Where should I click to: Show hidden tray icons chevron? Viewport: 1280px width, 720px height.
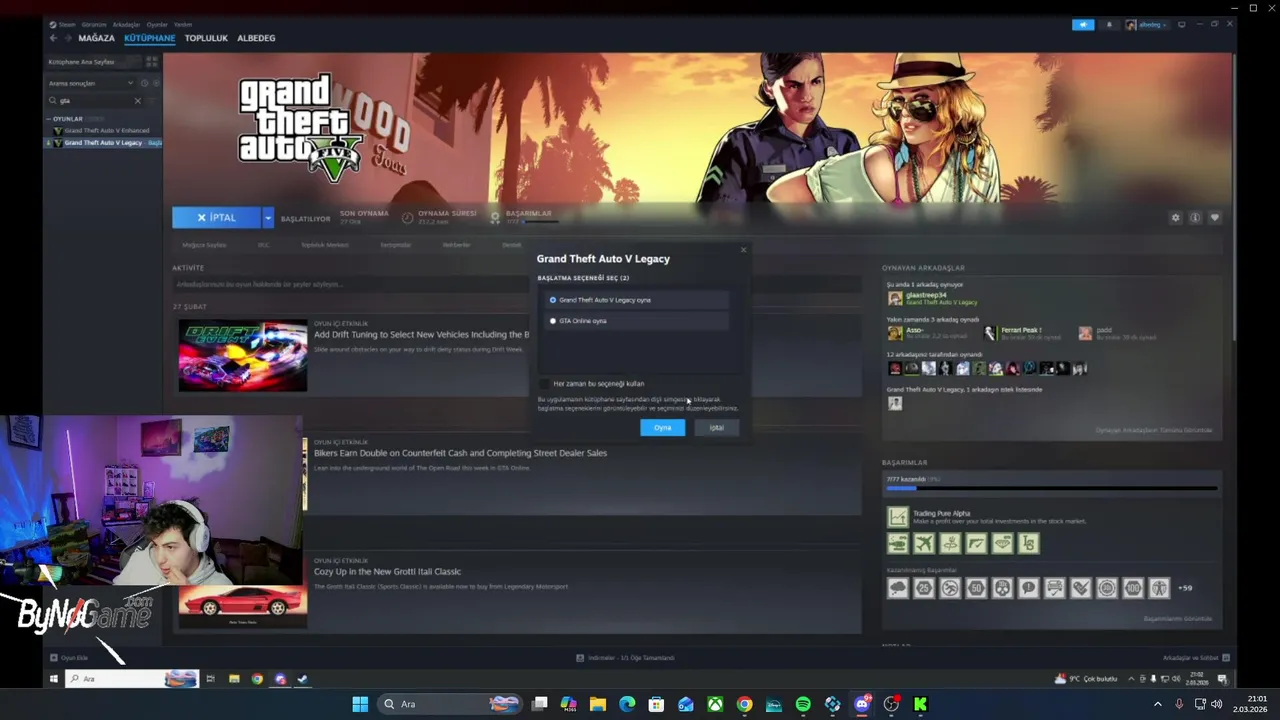[x=1158, y=704]
